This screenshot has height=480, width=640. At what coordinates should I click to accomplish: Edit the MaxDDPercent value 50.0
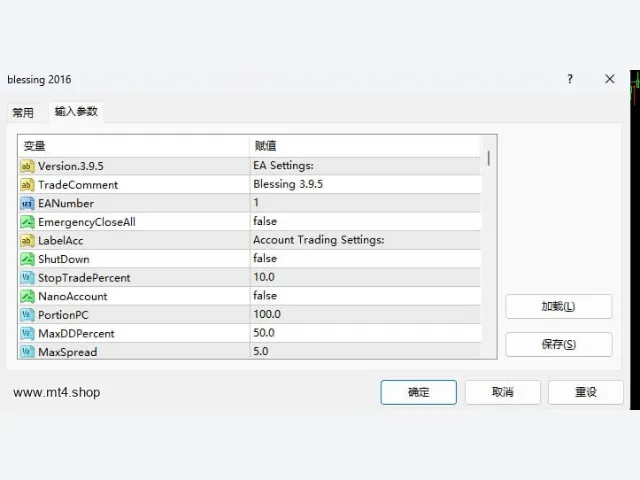point(365,333)
